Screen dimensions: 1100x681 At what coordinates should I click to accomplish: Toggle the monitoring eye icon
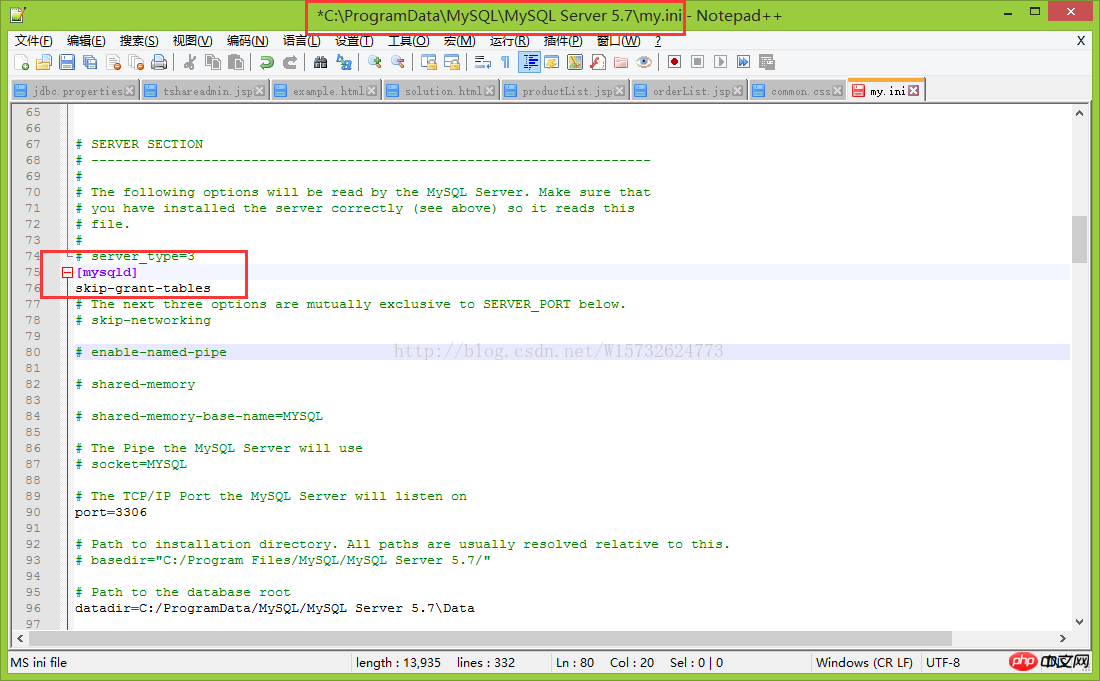[x=644, y=62]
